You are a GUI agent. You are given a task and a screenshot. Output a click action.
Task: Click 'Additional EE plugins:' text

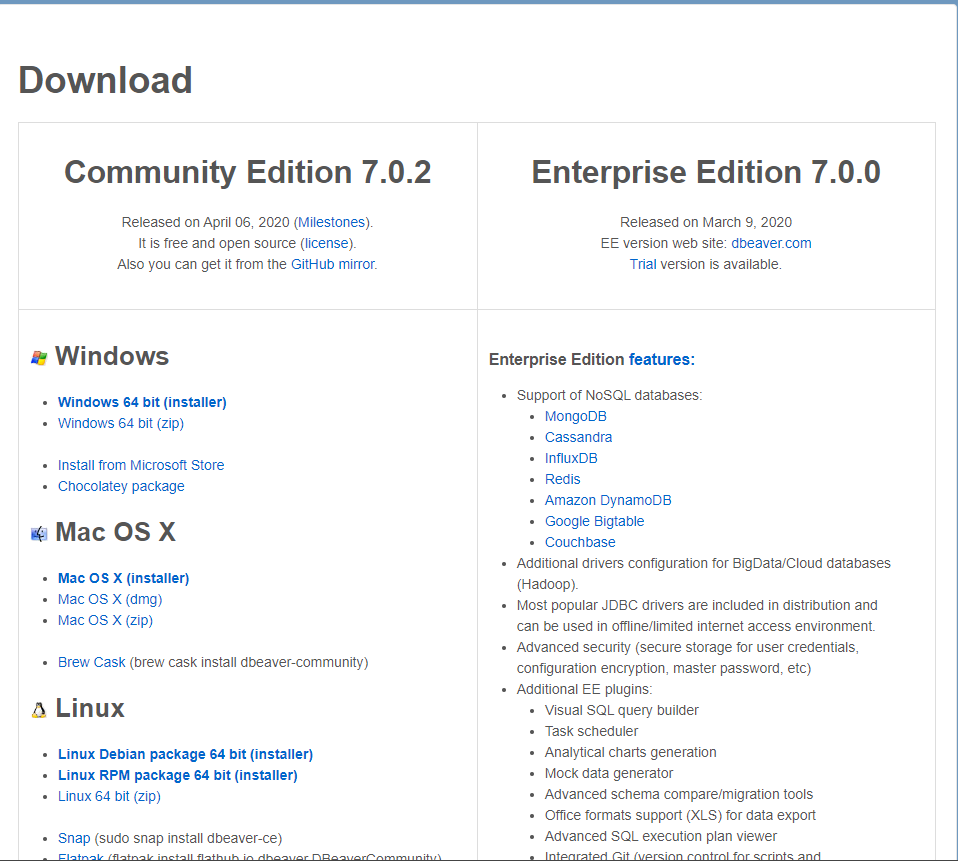click(x=584, y=689)
